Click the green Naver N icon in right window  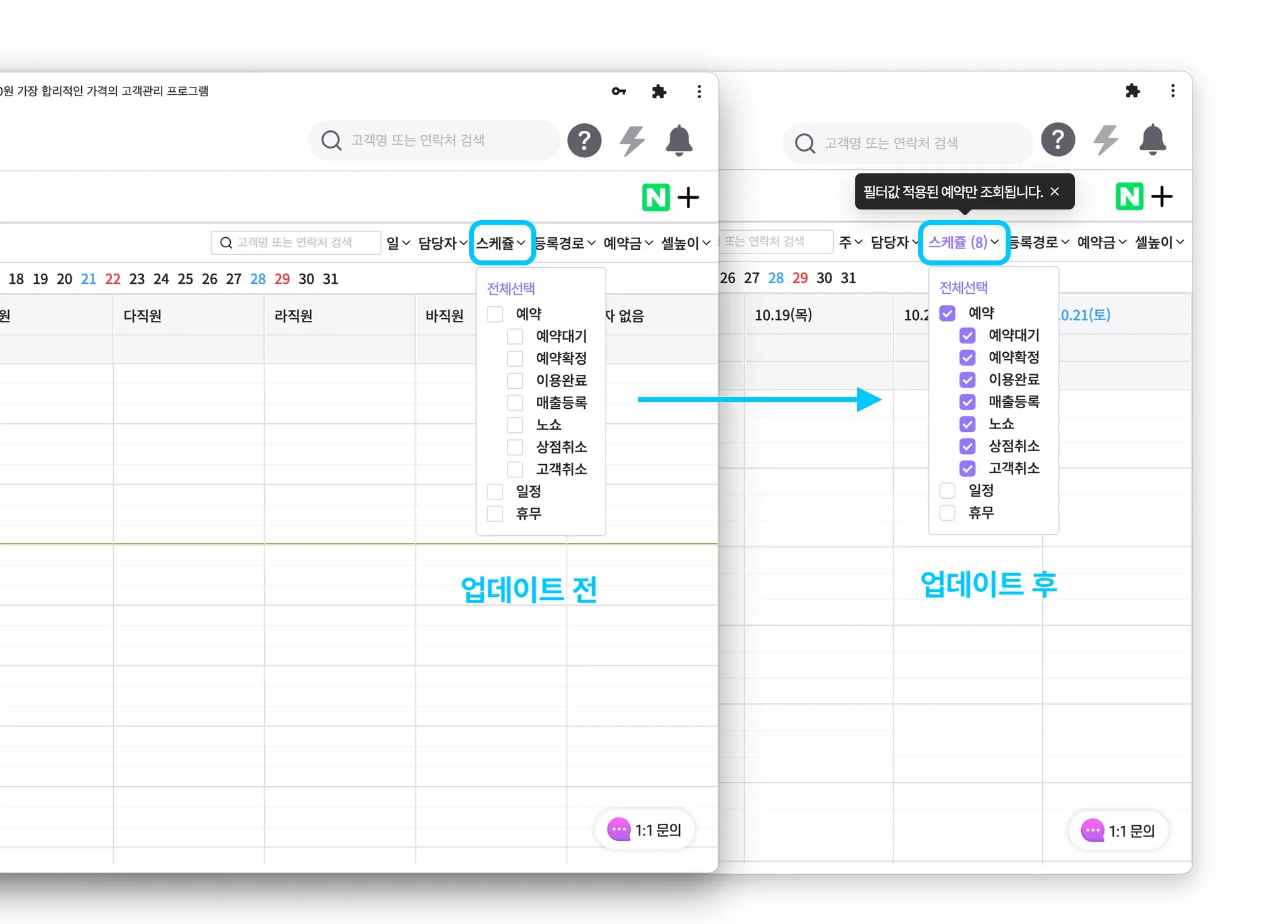coord(1129,197)
